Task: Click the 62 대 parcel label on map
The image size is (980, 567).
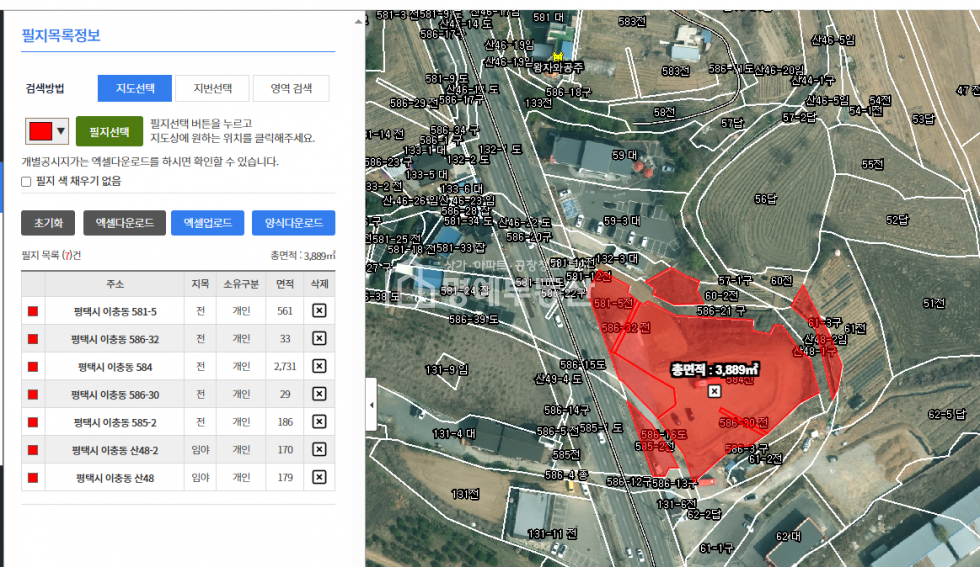Action: (788, 536)
